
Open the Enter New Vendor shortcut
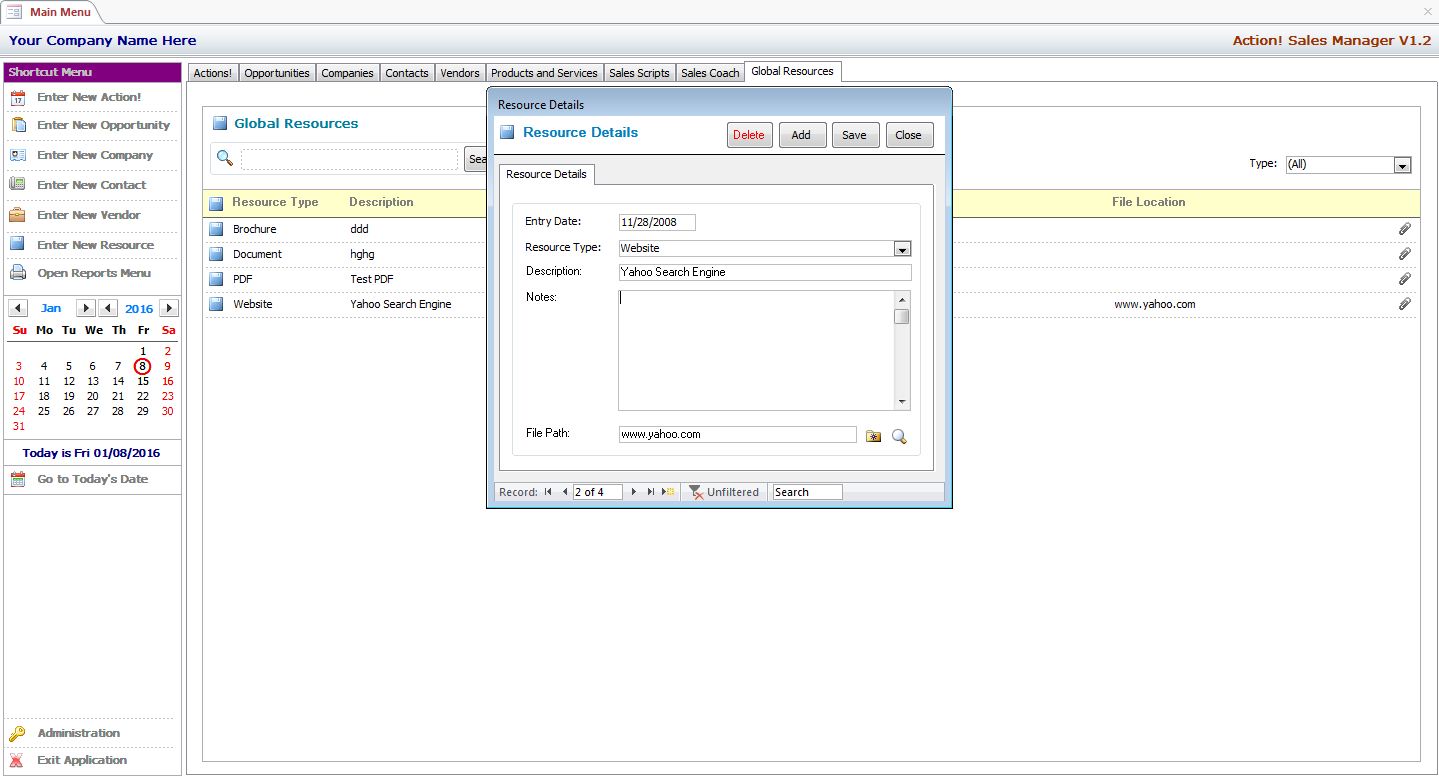click(89, 215)
